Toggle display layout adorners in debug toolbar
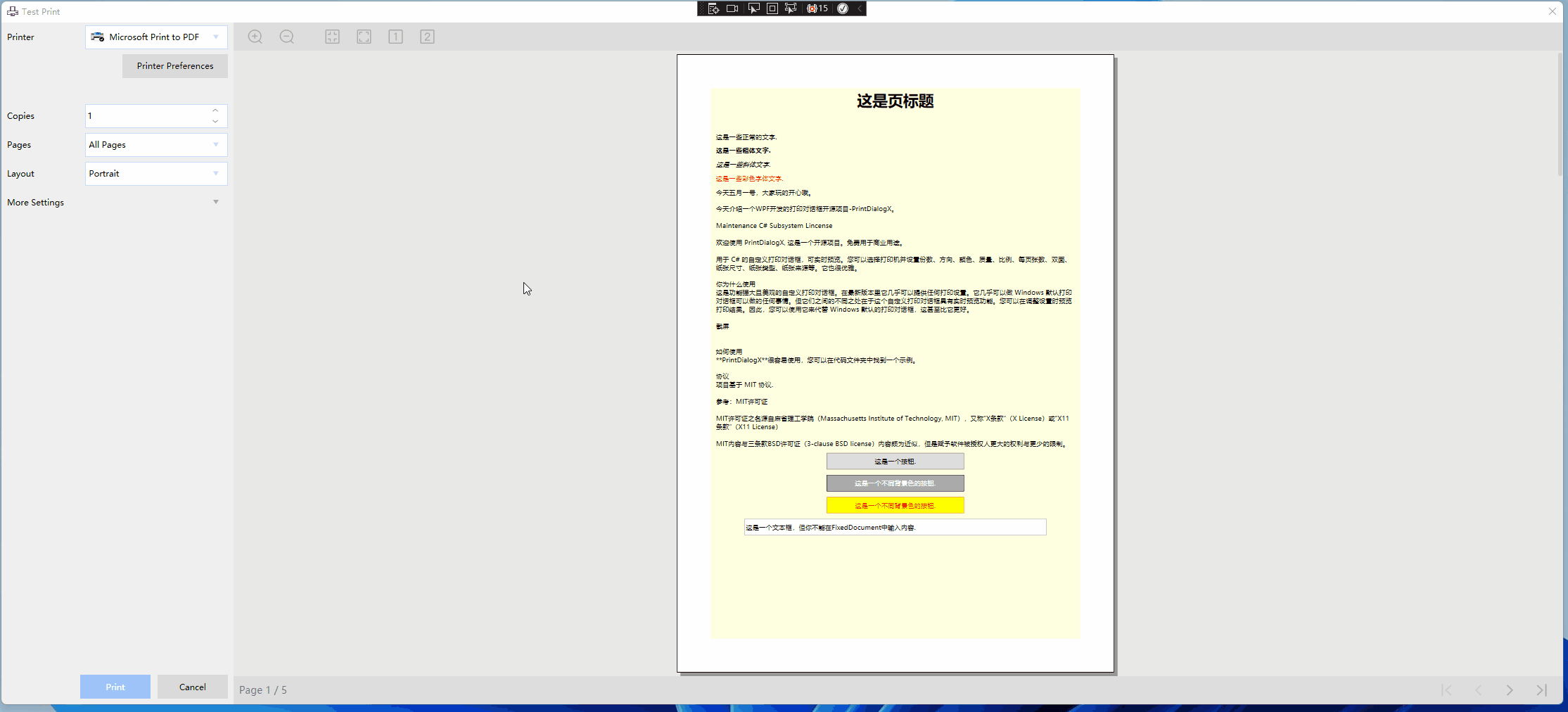 pos(772,8)
